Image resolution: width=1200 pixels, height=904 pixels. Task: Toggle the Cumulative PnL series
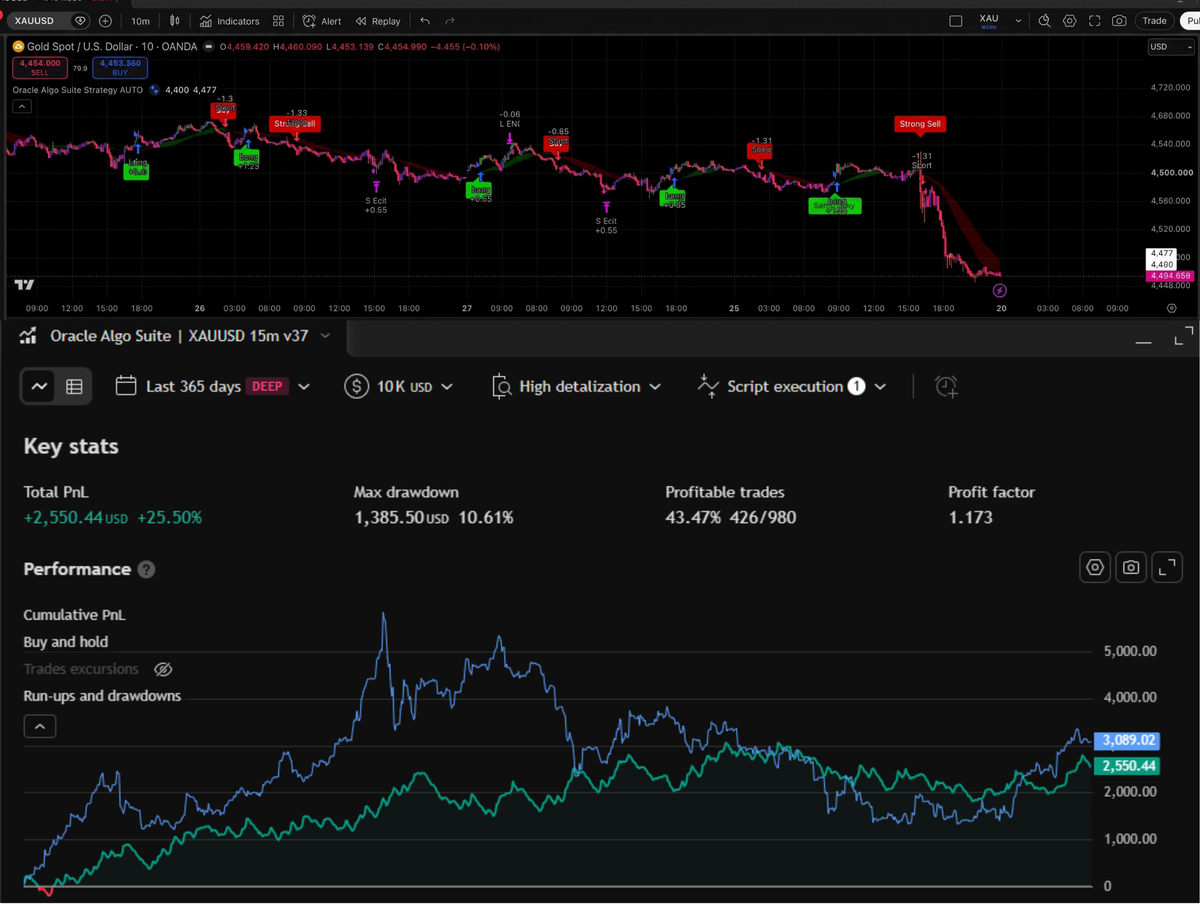click(74, 615)
